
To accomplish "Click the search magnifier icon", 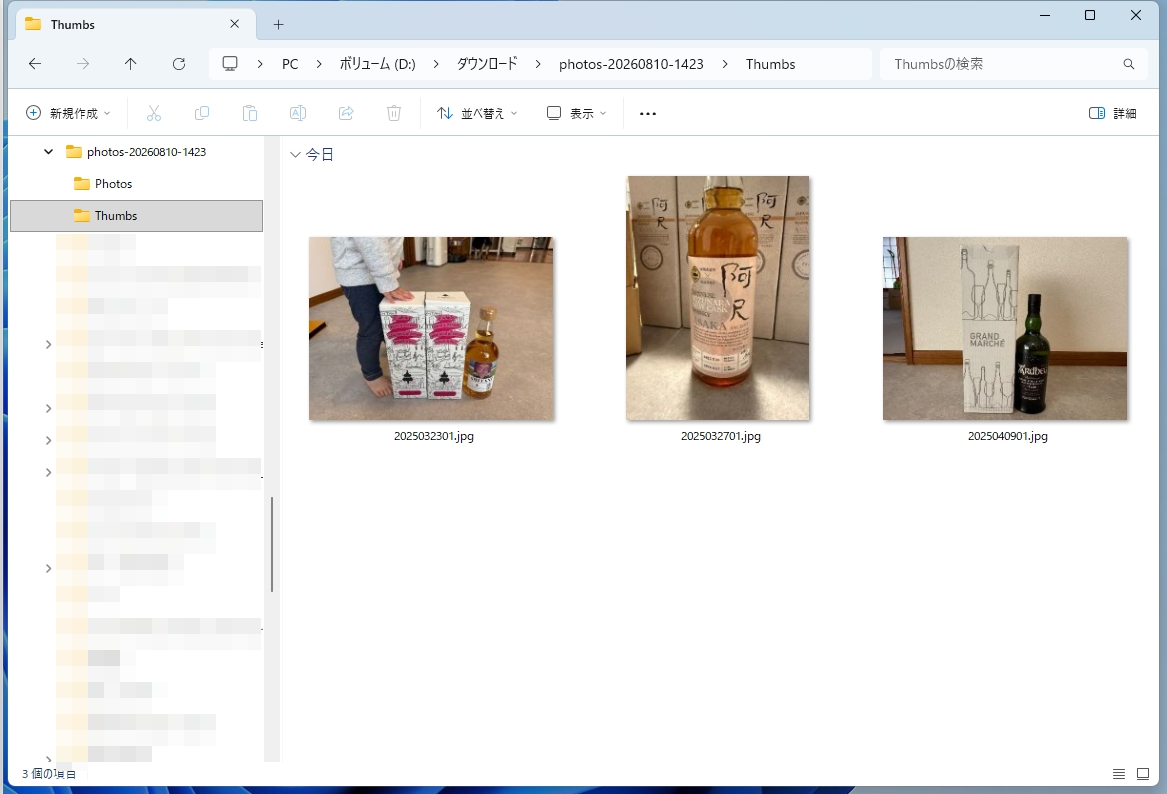I will pos(1128,64).
